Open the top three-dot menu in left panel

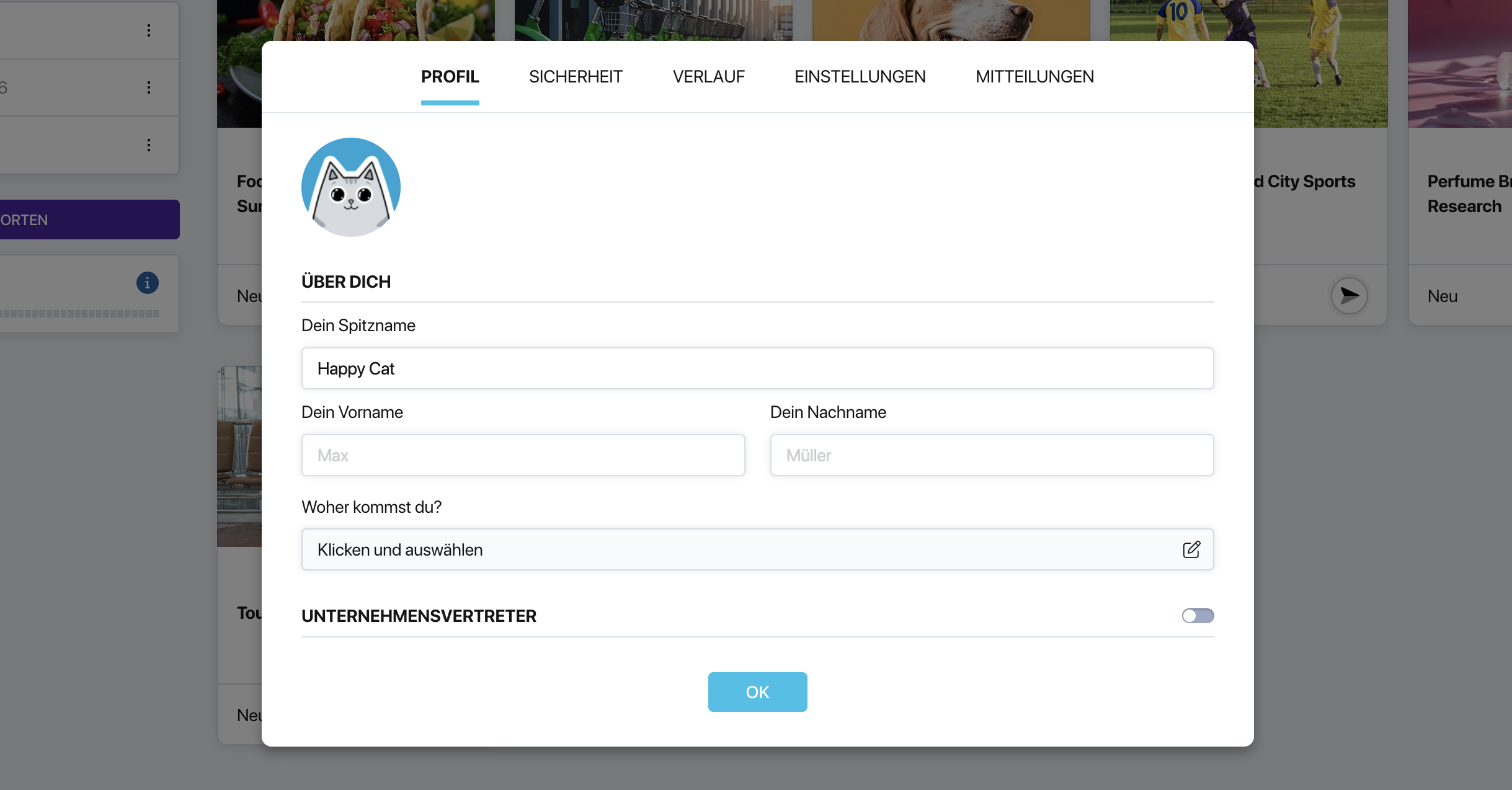[x=149, y=30]
